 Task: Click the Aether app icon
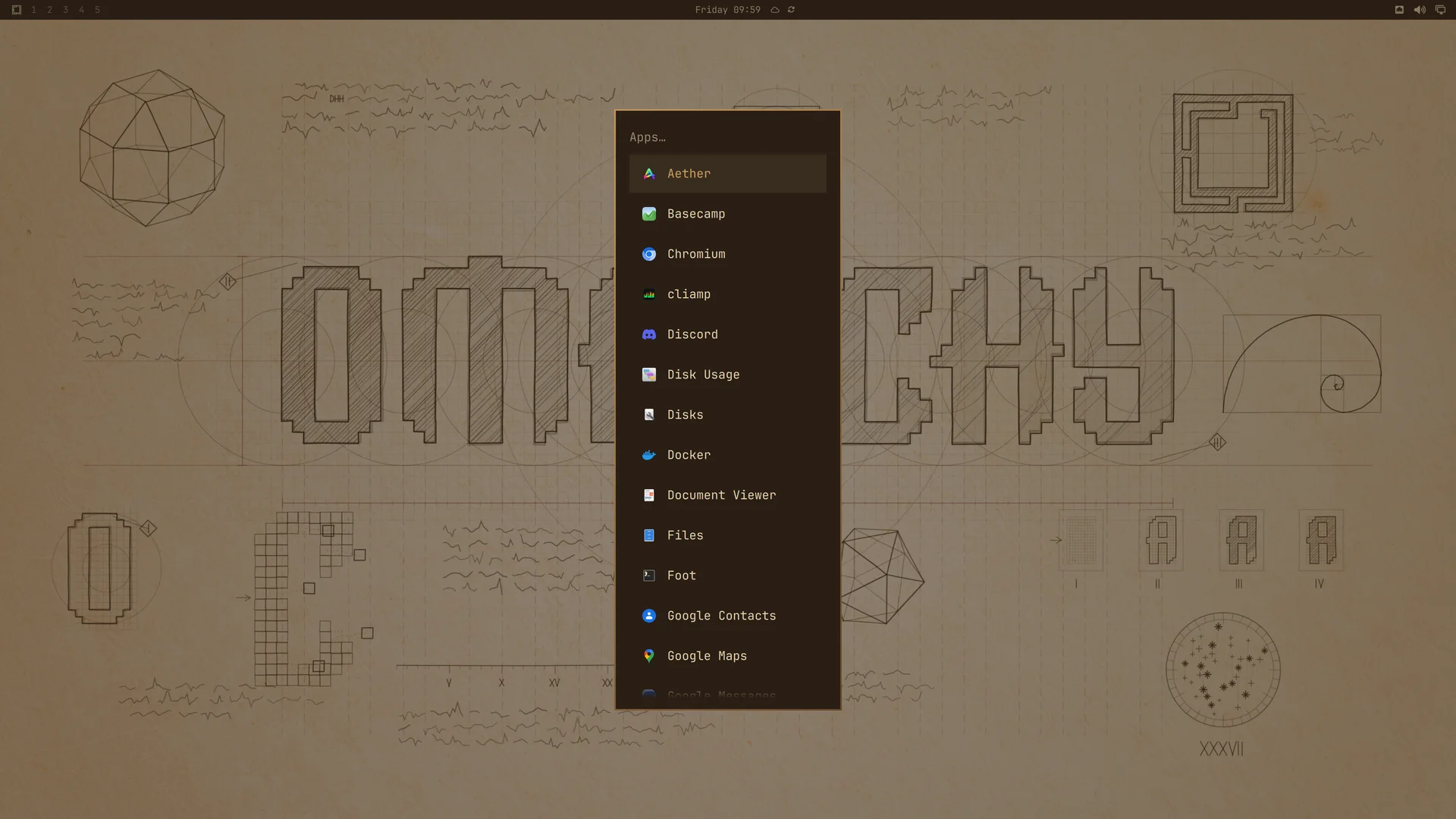649,174
